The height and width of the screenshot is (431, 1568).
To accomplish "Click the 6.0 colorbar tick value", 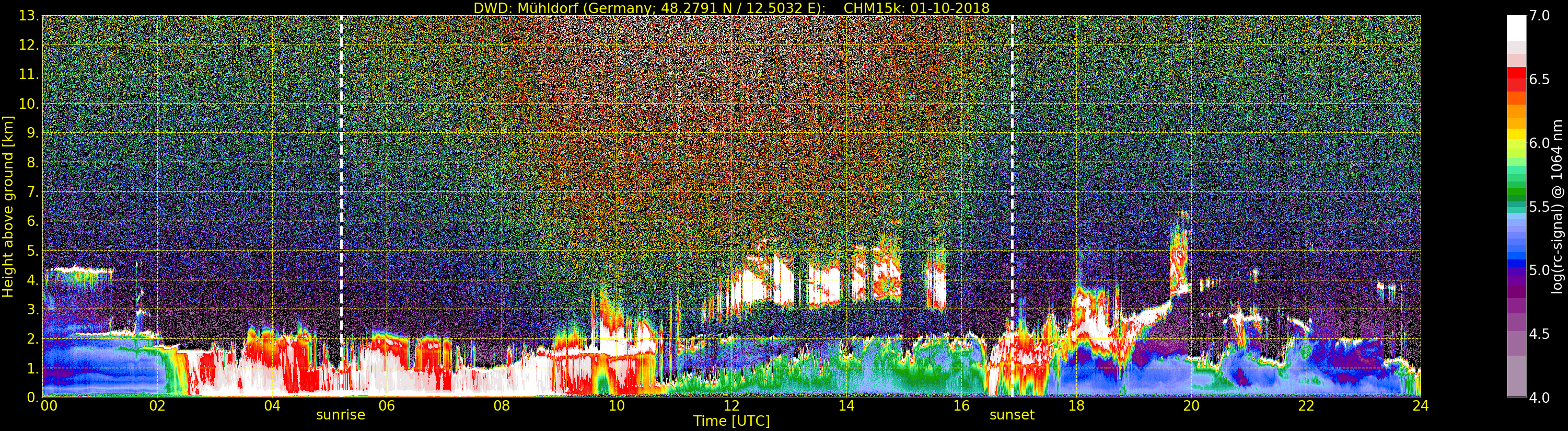I will pos(1539,143).
